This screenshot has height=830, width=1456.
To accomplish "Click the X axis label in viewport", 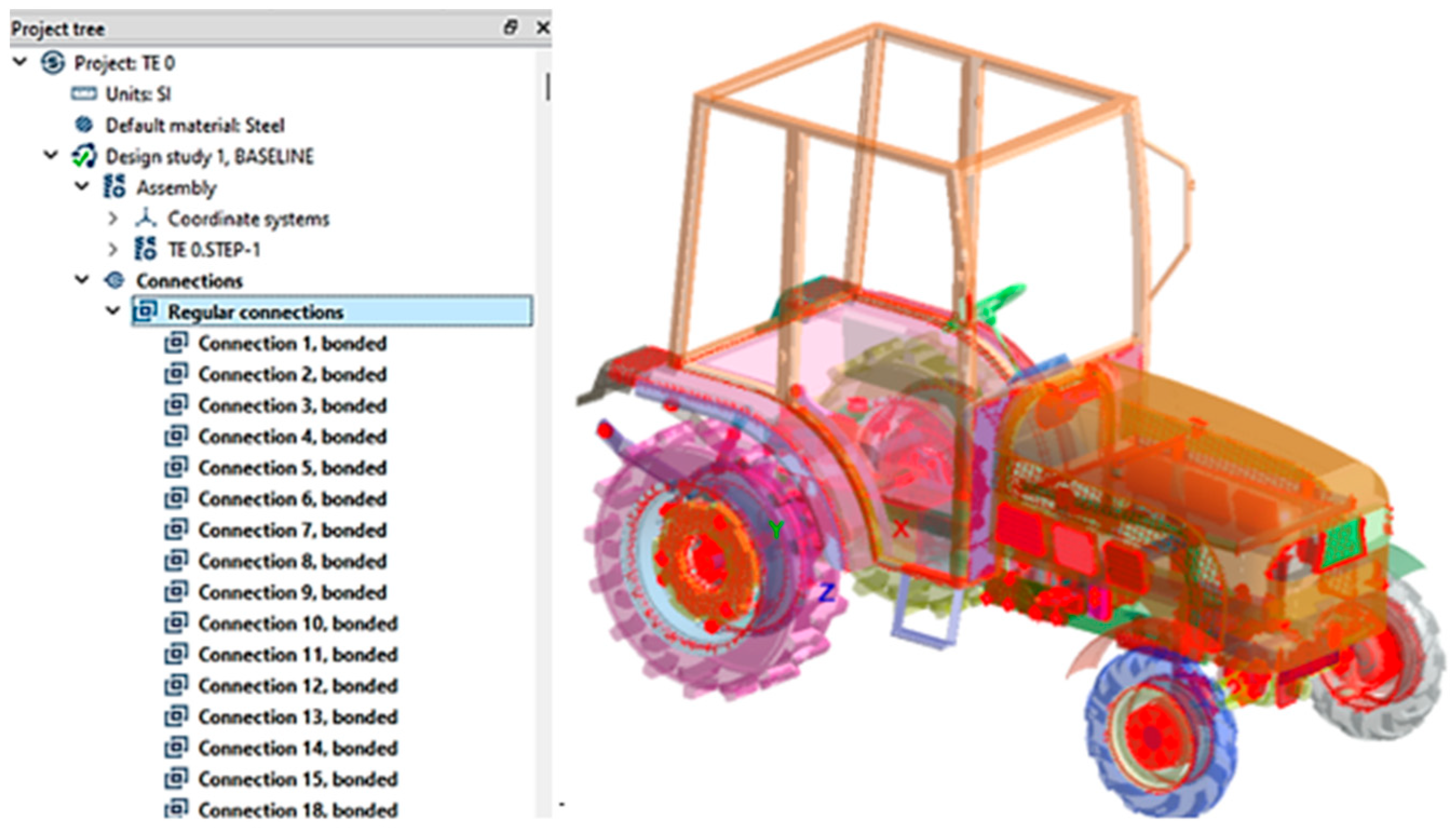I will pos(901,528).
